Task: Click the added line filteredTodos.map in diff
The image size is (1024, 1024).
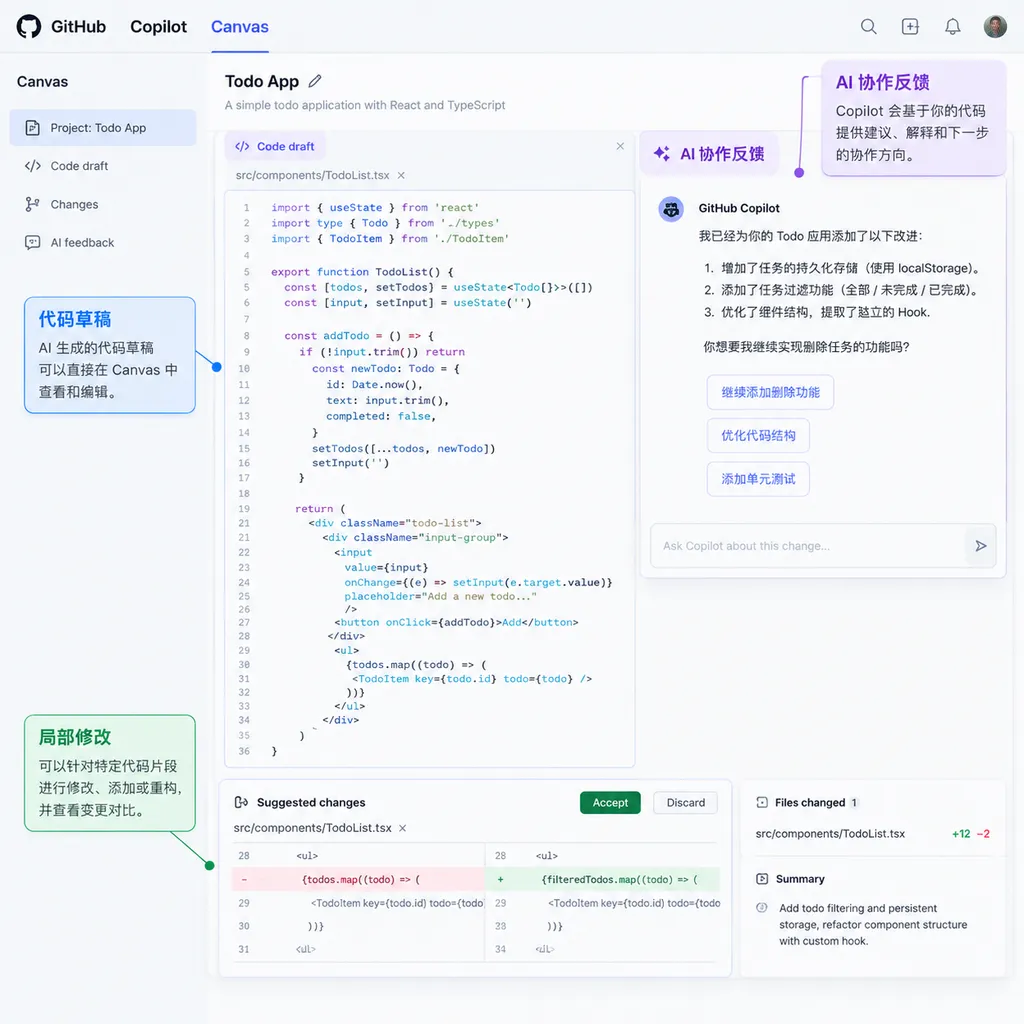Action: tap(603, 880)
